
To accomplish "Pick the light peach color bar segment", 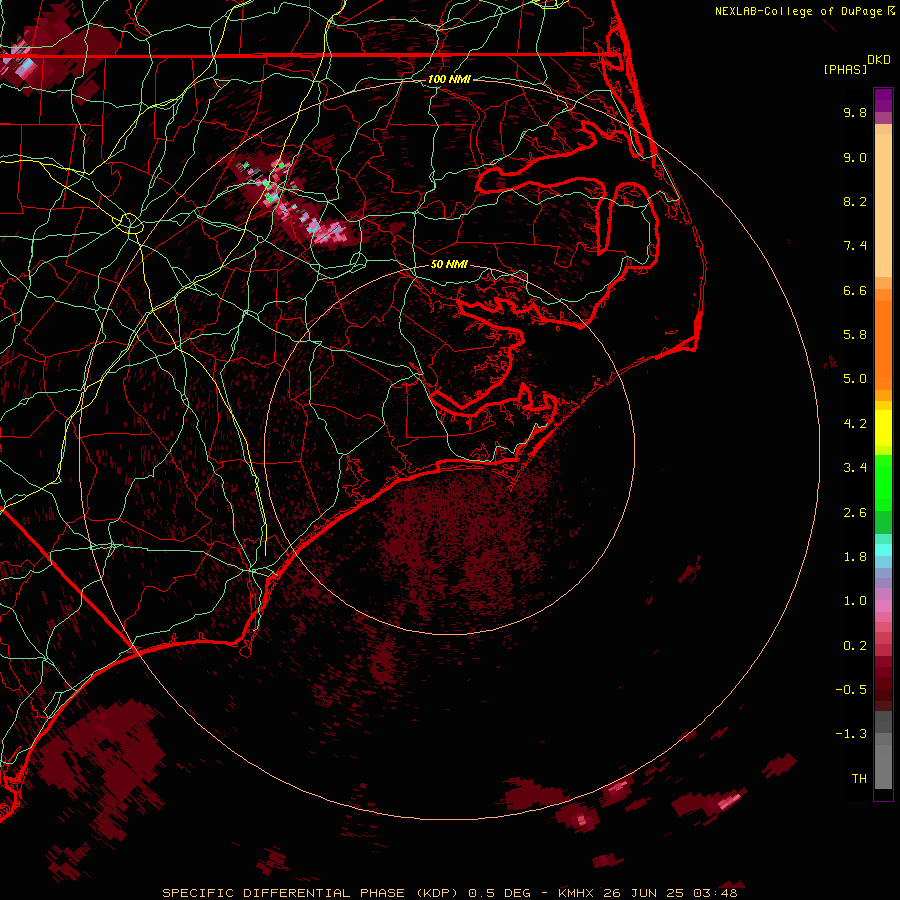I will point(883,205).
